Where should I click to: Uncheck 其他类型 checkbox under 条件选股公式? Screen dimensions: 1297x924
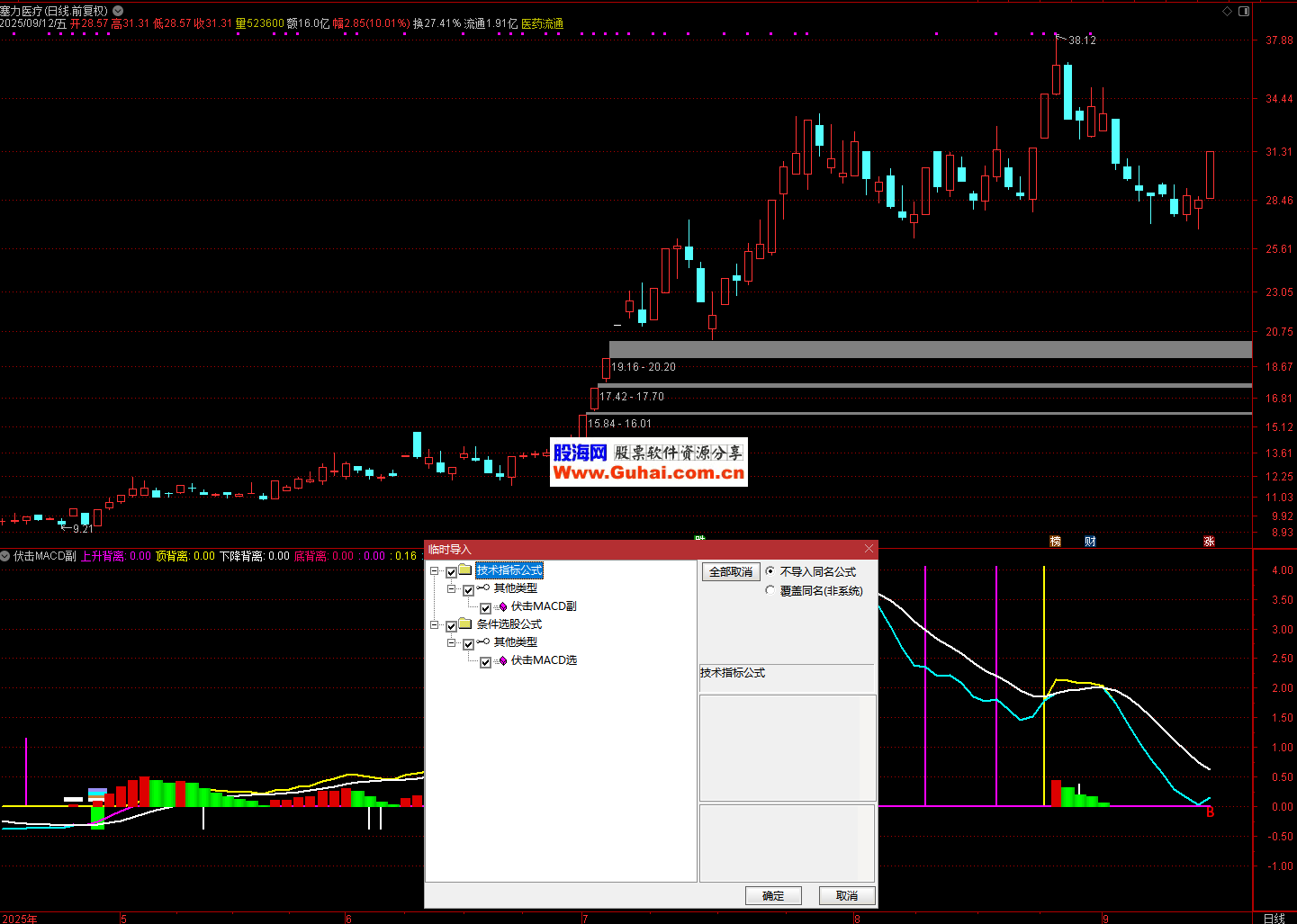[469, 644]
